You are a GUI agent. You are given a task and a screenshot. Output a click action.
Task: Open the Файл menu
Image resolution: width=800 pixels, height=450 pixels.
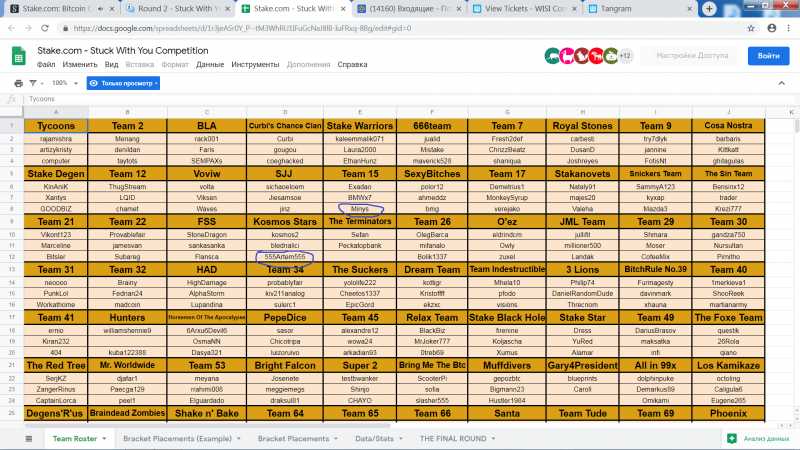tap(46, 65)
